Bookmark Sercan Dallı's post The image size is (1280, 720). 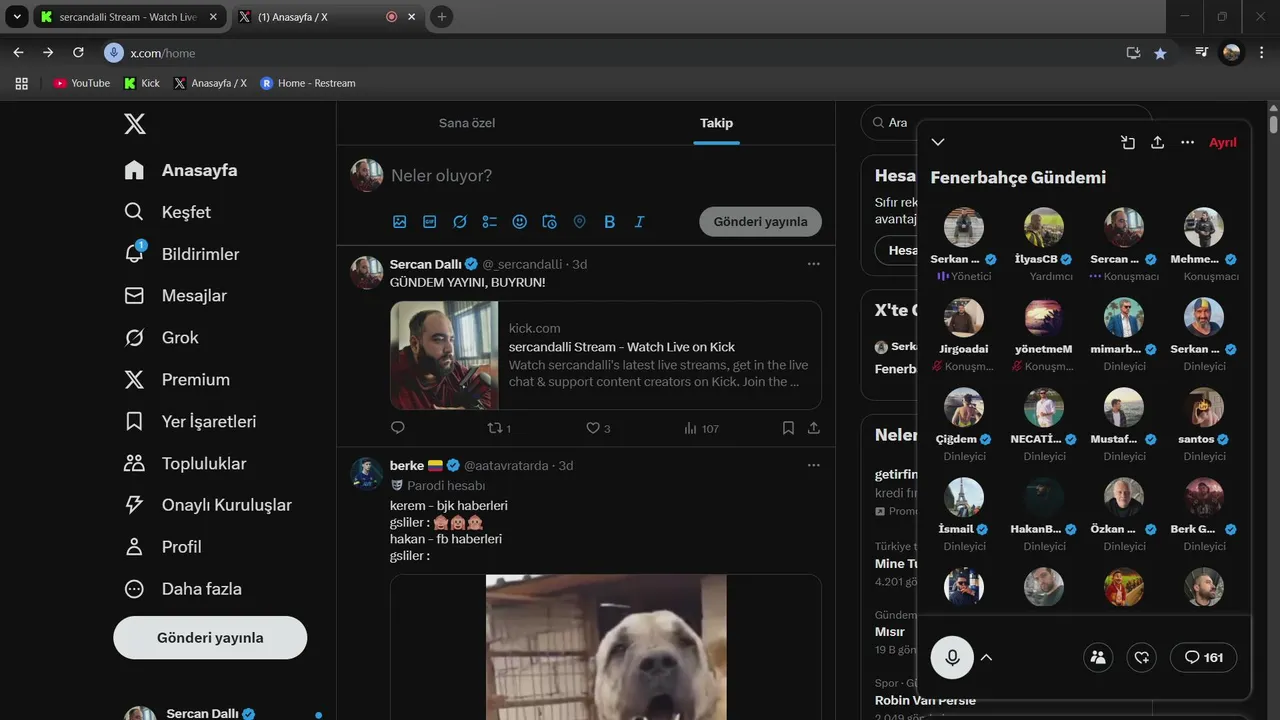point(788,428)
